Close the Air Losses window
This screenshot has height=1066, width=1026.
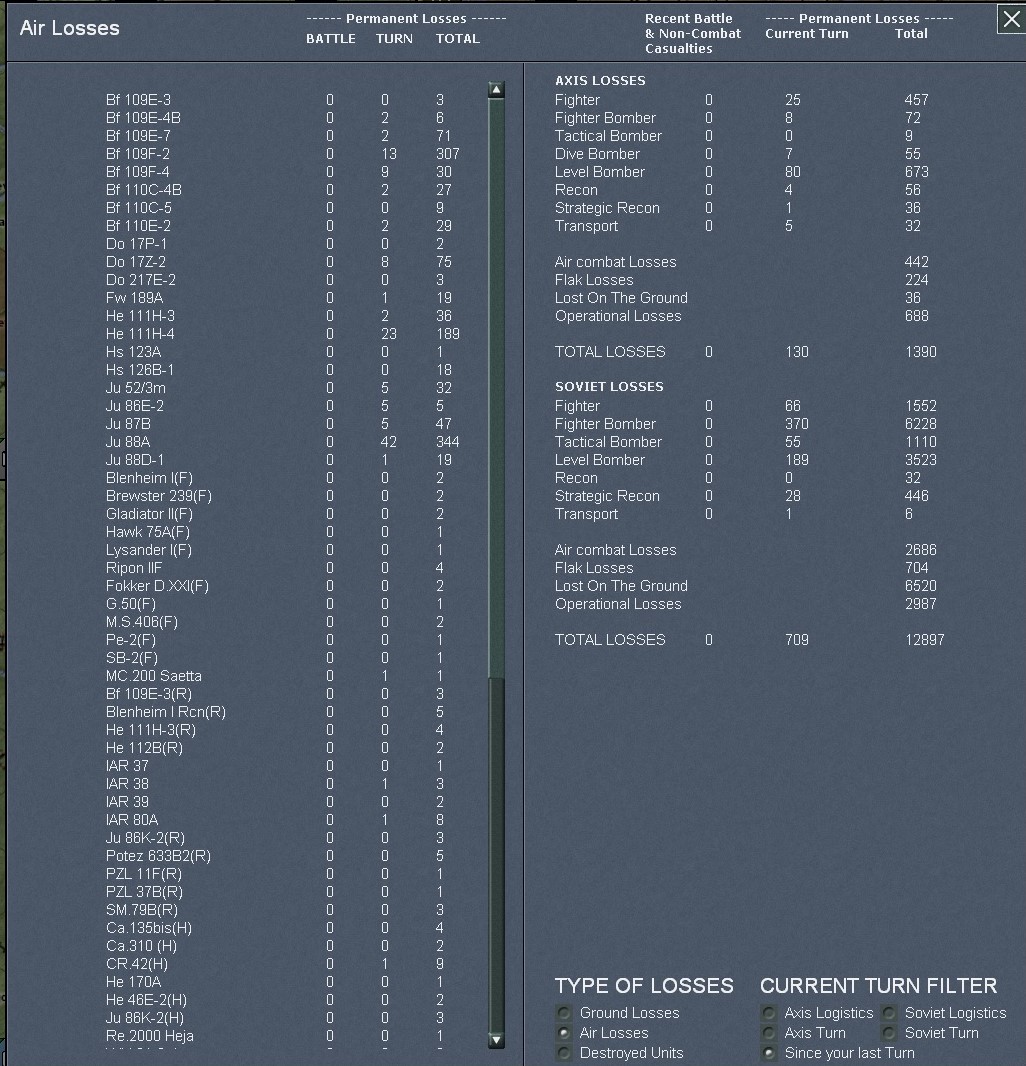coord(1011,19)
